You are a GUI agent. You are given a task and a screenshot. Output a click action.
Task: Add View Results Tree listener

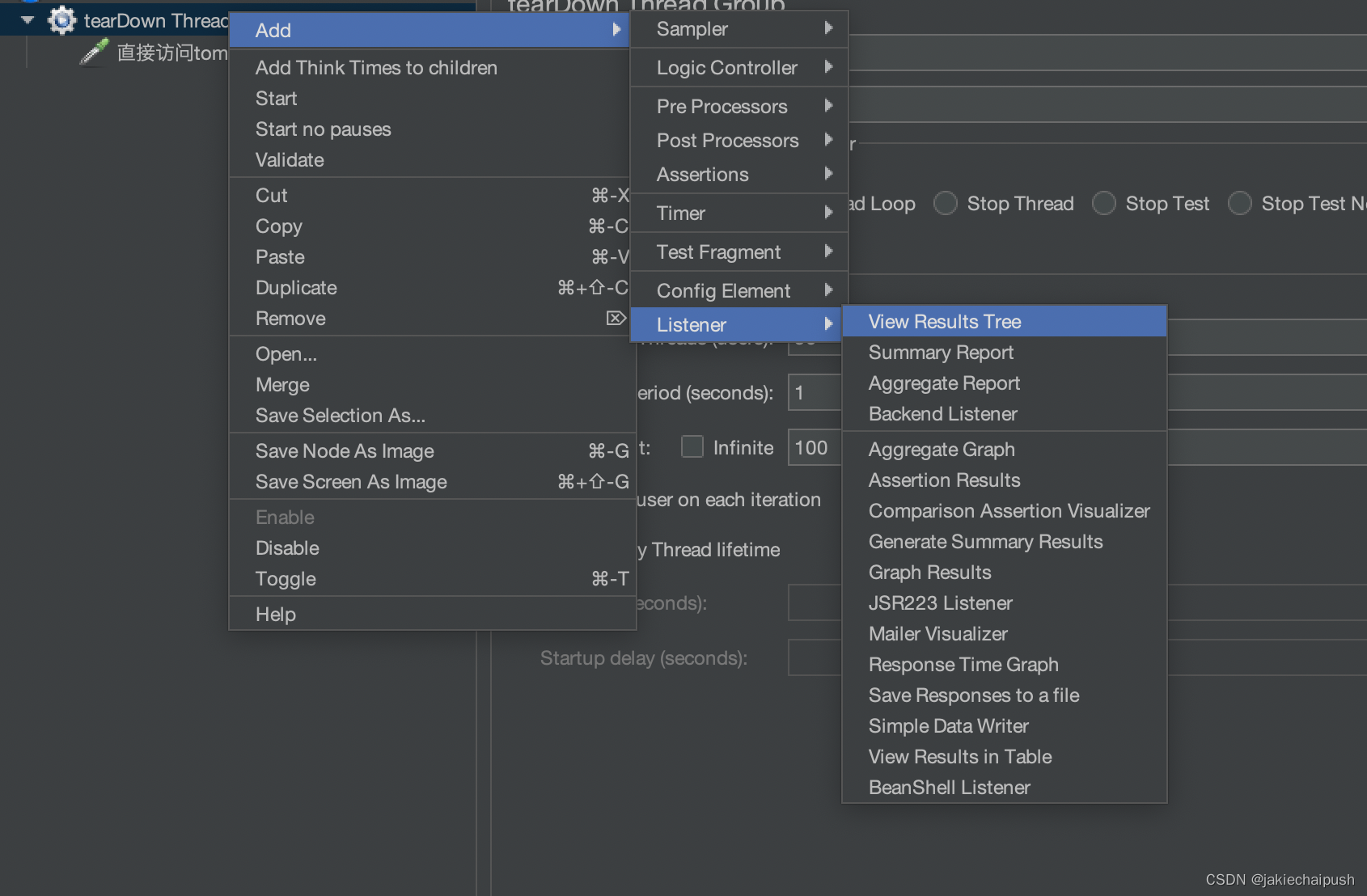pos(1005,322)
